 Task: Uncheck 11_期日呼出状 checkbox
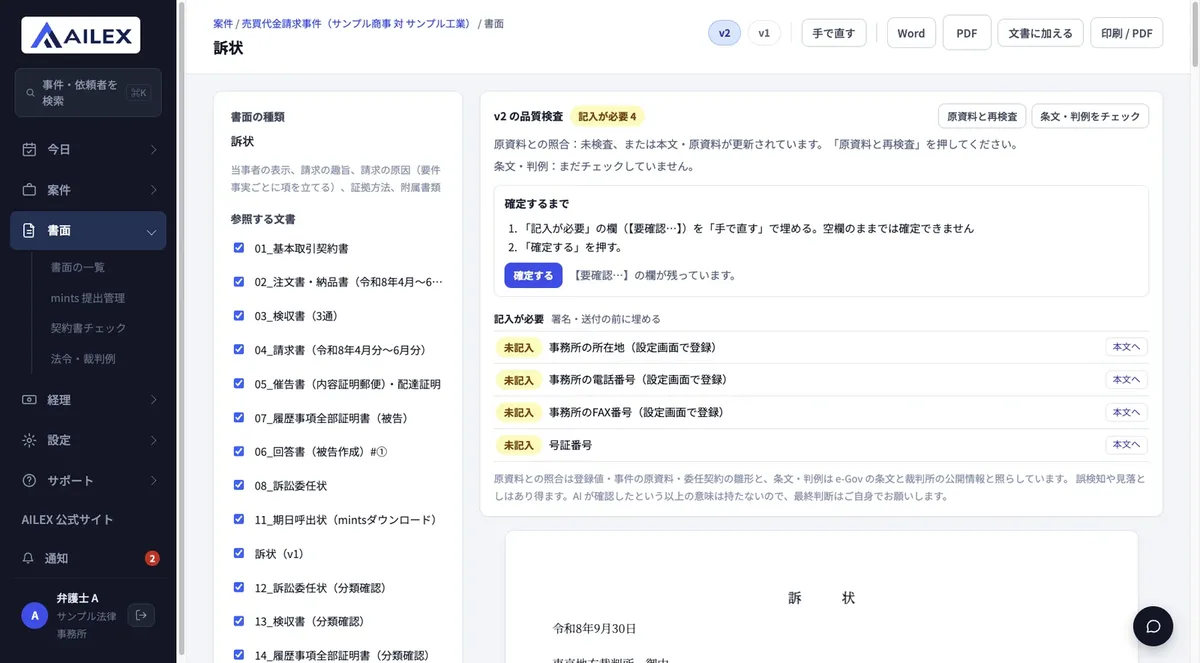[x=239, y=519]
